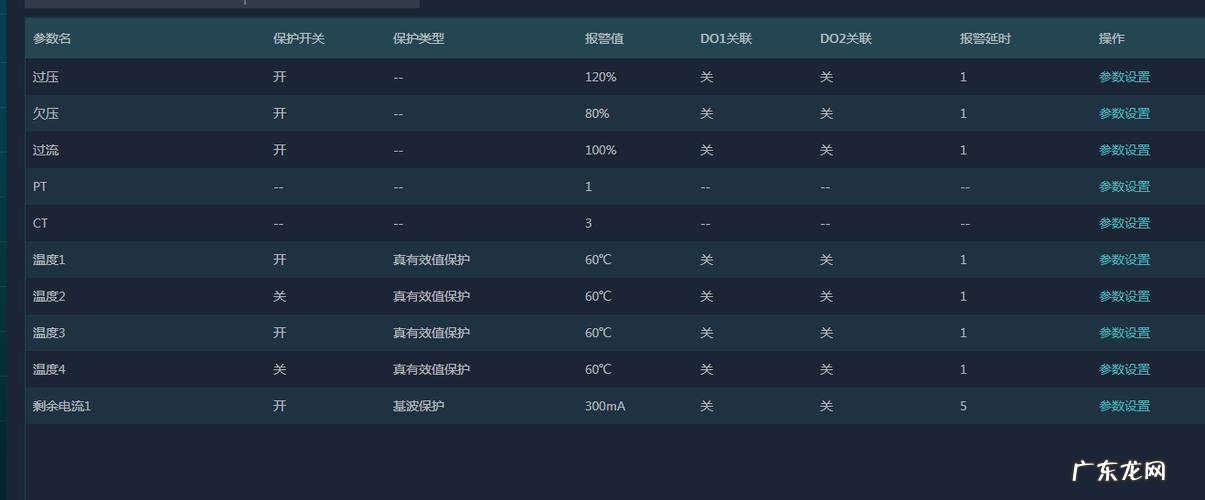Open 参数设置 for the 过压 row

coord(1124,77)
